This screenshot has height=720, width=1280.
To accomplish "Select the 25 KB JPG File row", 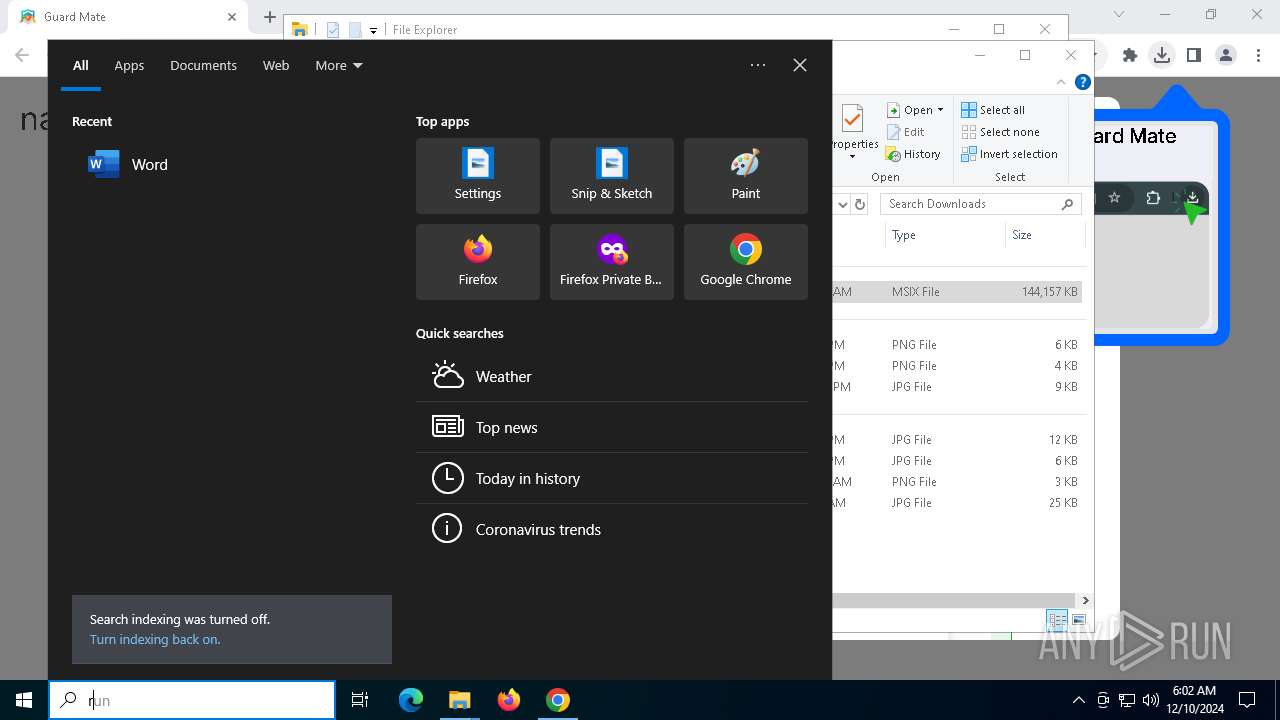I will [957, 503].
